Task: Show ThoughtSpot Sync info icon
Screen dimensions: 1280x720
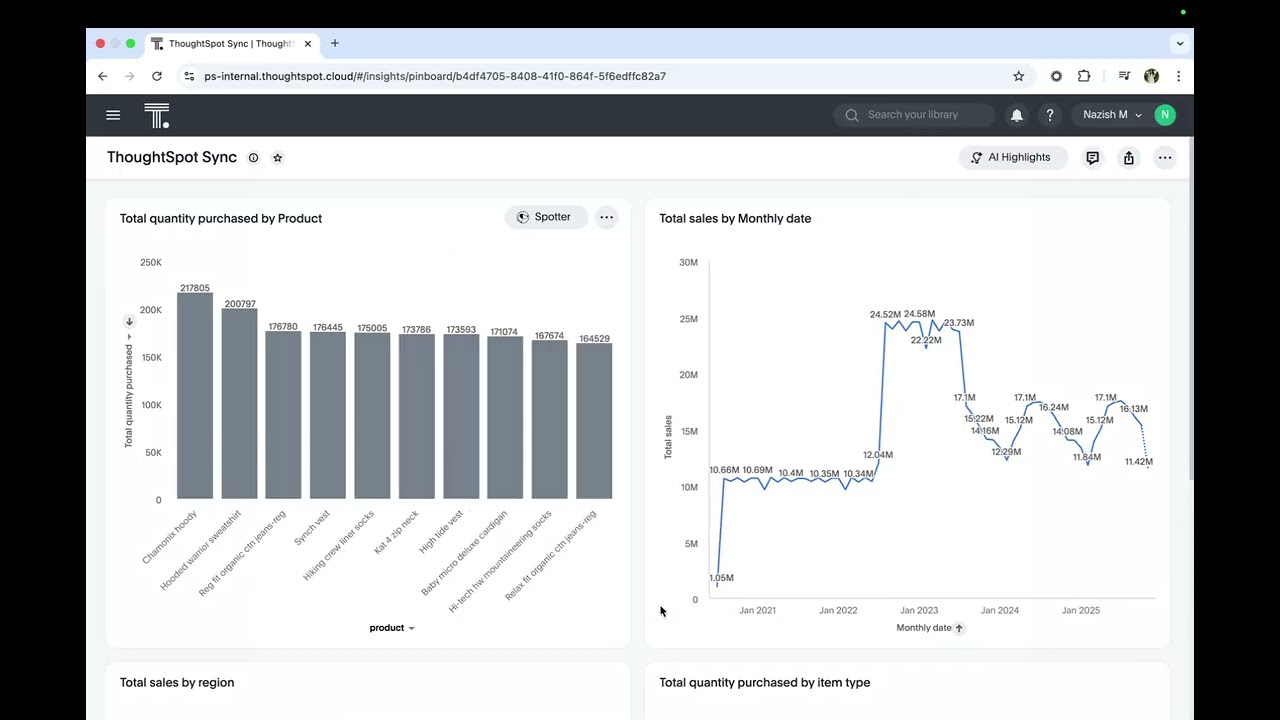Action: (x=253, y=158)
